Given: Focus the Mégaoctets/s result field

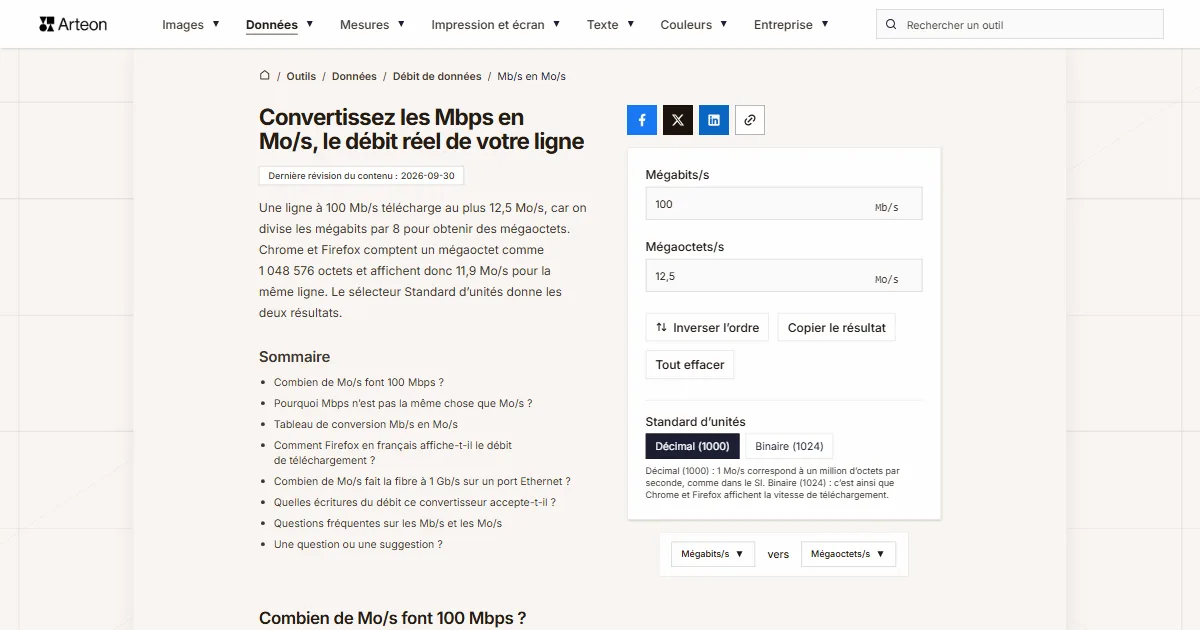Looking at the screenshot, I should (x=784, y=276).
